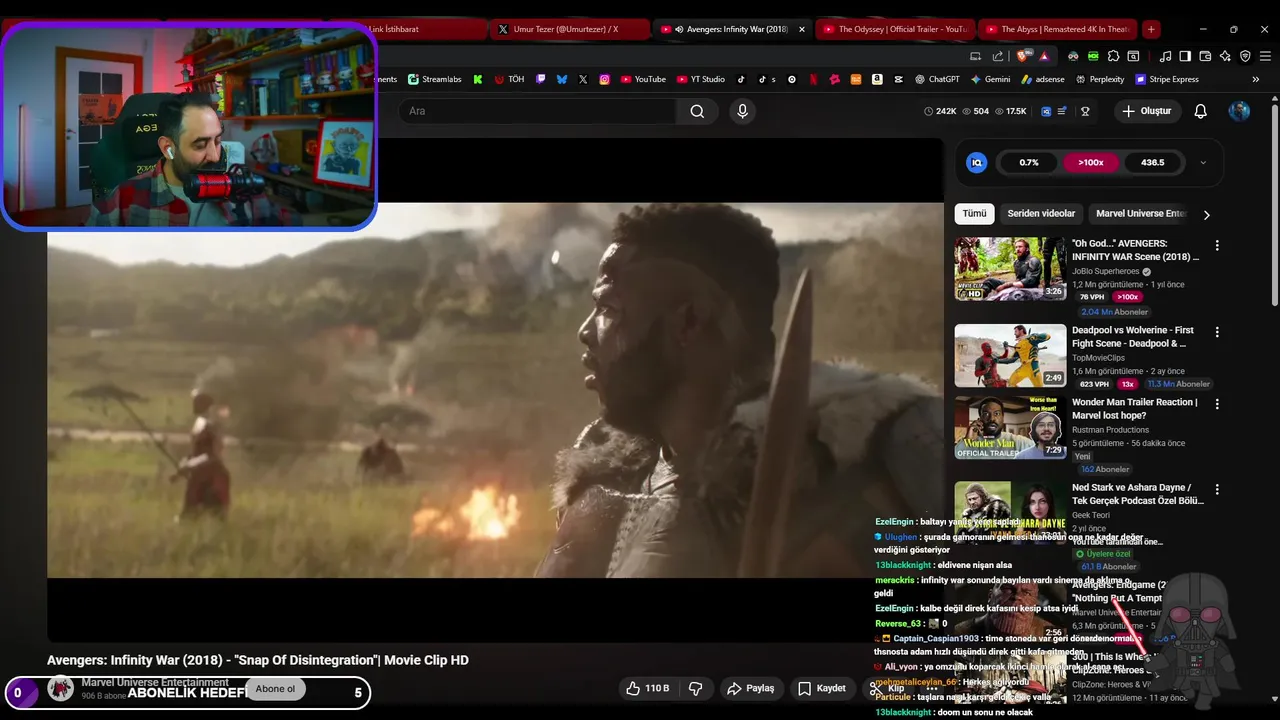Open the TÖH bookmark
This screenshot has width=1280, height=720.
point(509,79)
